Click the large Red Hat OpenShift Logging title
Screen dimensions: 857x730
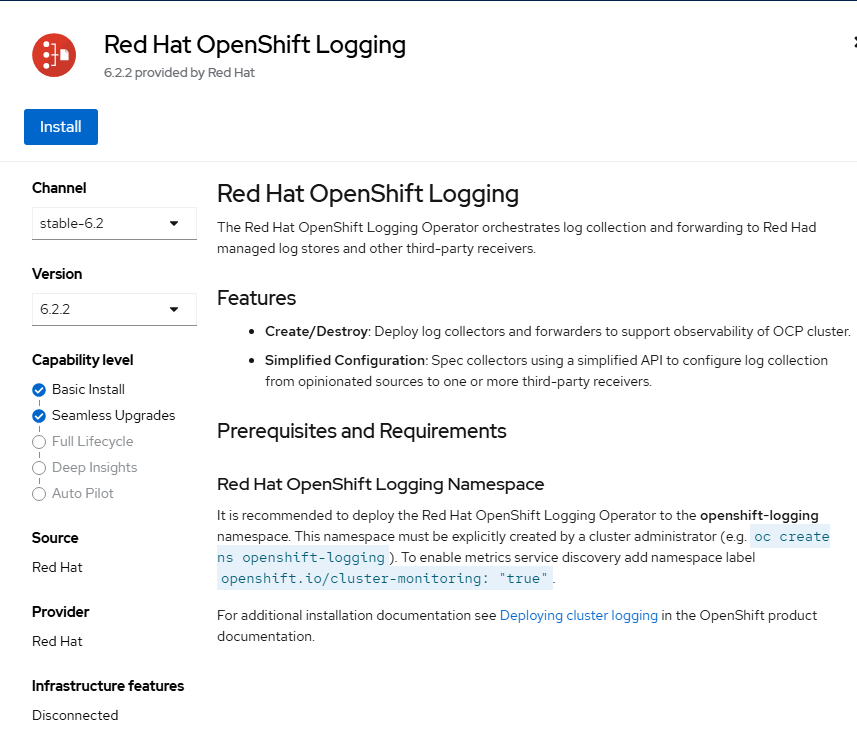click(x=255, y=45)
